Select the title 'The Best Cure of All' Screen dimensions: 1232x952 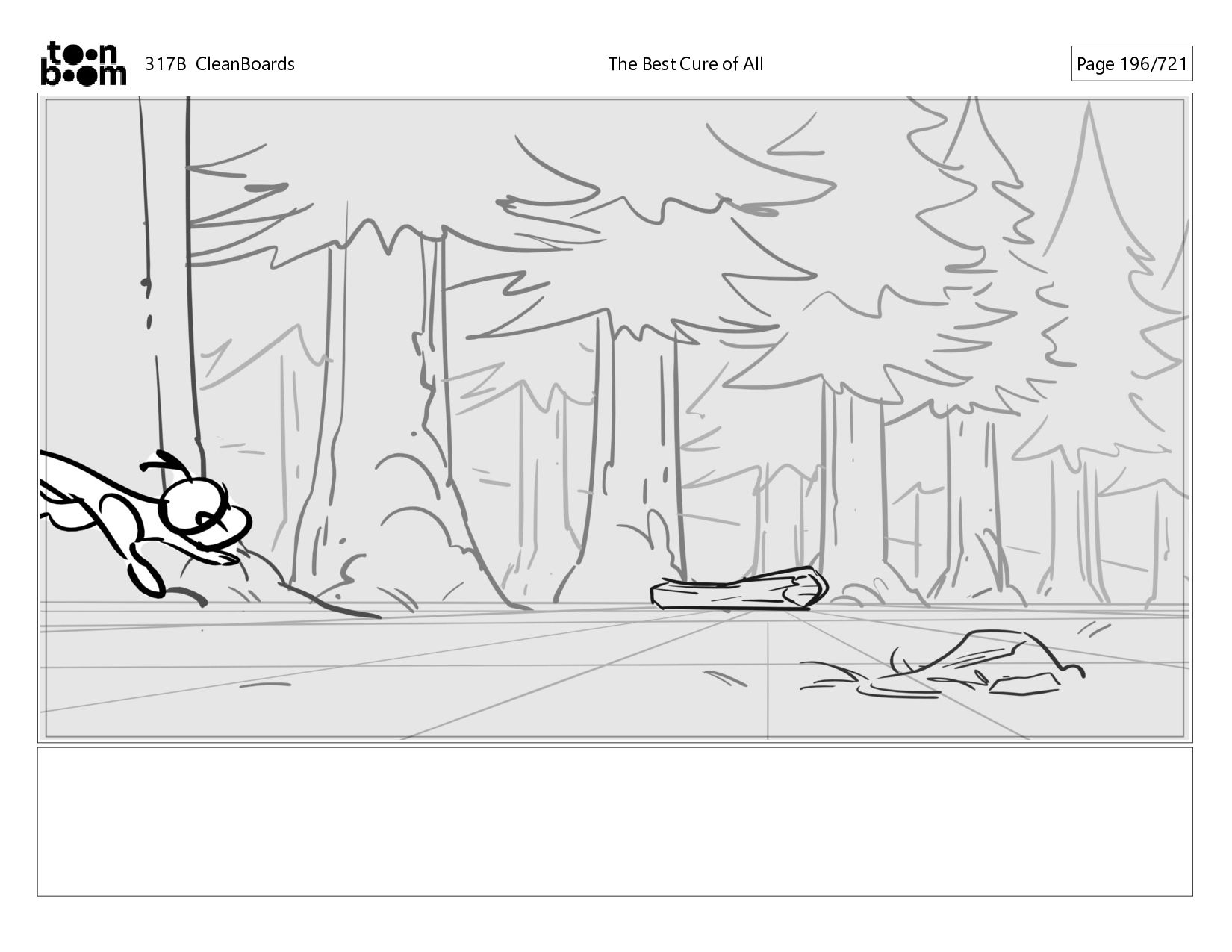[x=685, y=64]
